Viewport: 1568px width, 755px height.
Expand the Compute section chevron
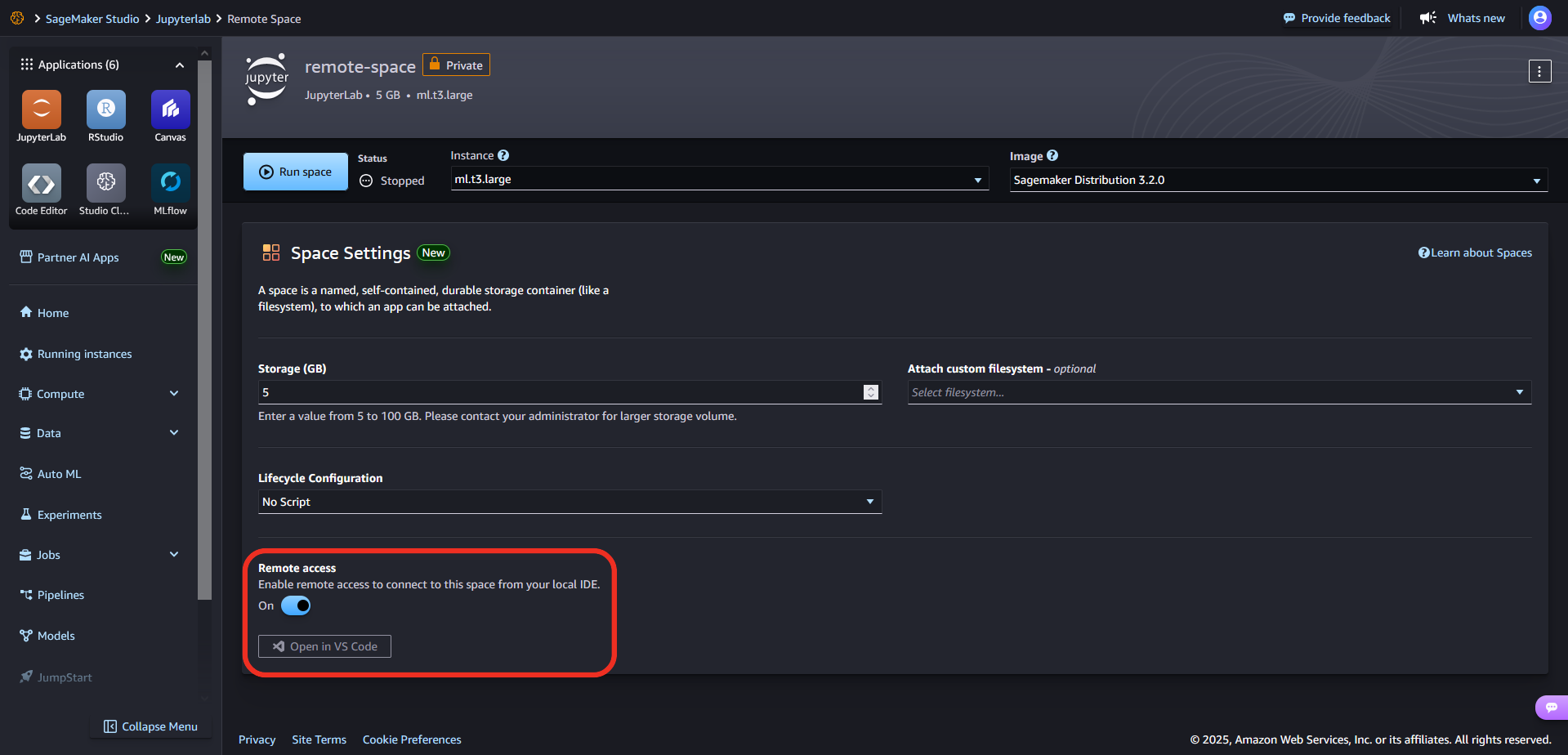point(174,393)
